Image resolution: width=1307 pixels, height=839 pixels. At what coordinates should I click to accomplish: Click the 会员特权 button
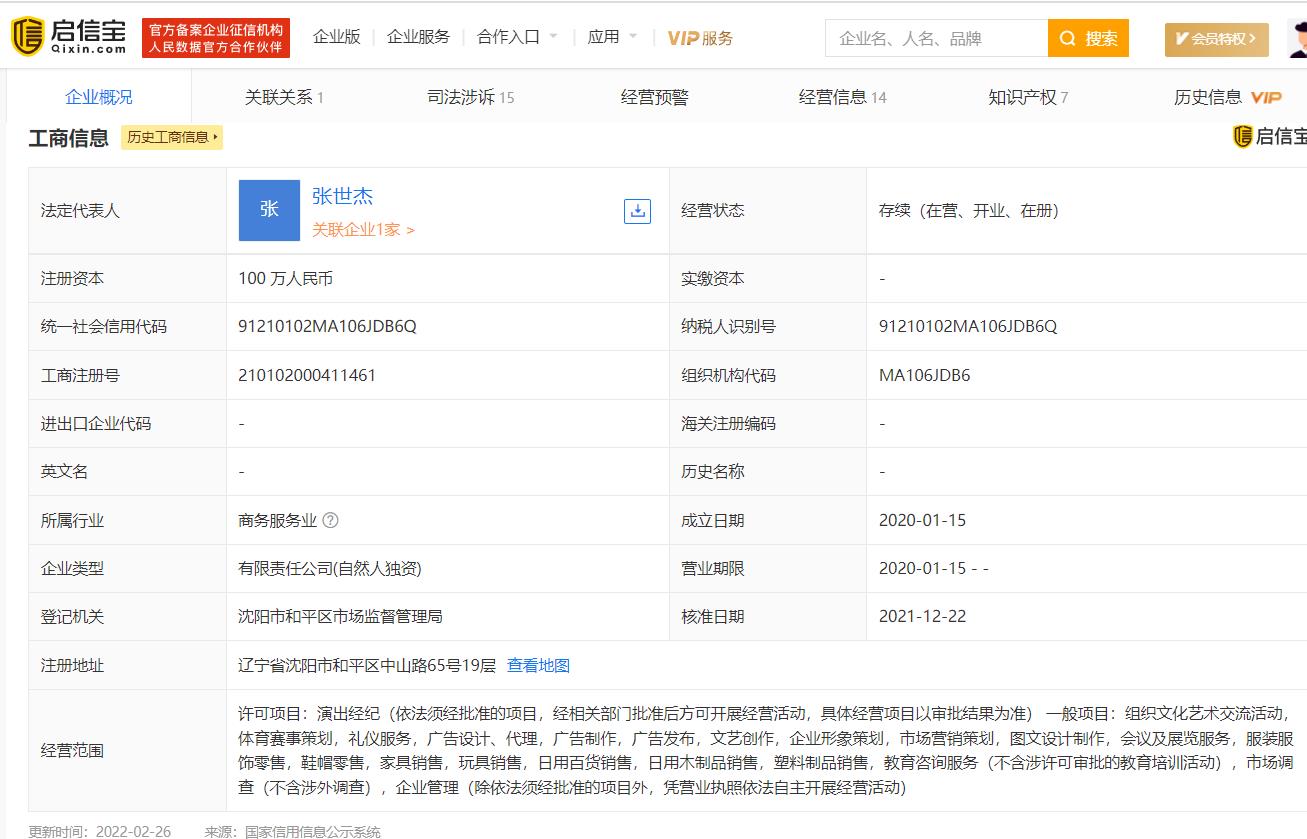(x=1216, y=38)
